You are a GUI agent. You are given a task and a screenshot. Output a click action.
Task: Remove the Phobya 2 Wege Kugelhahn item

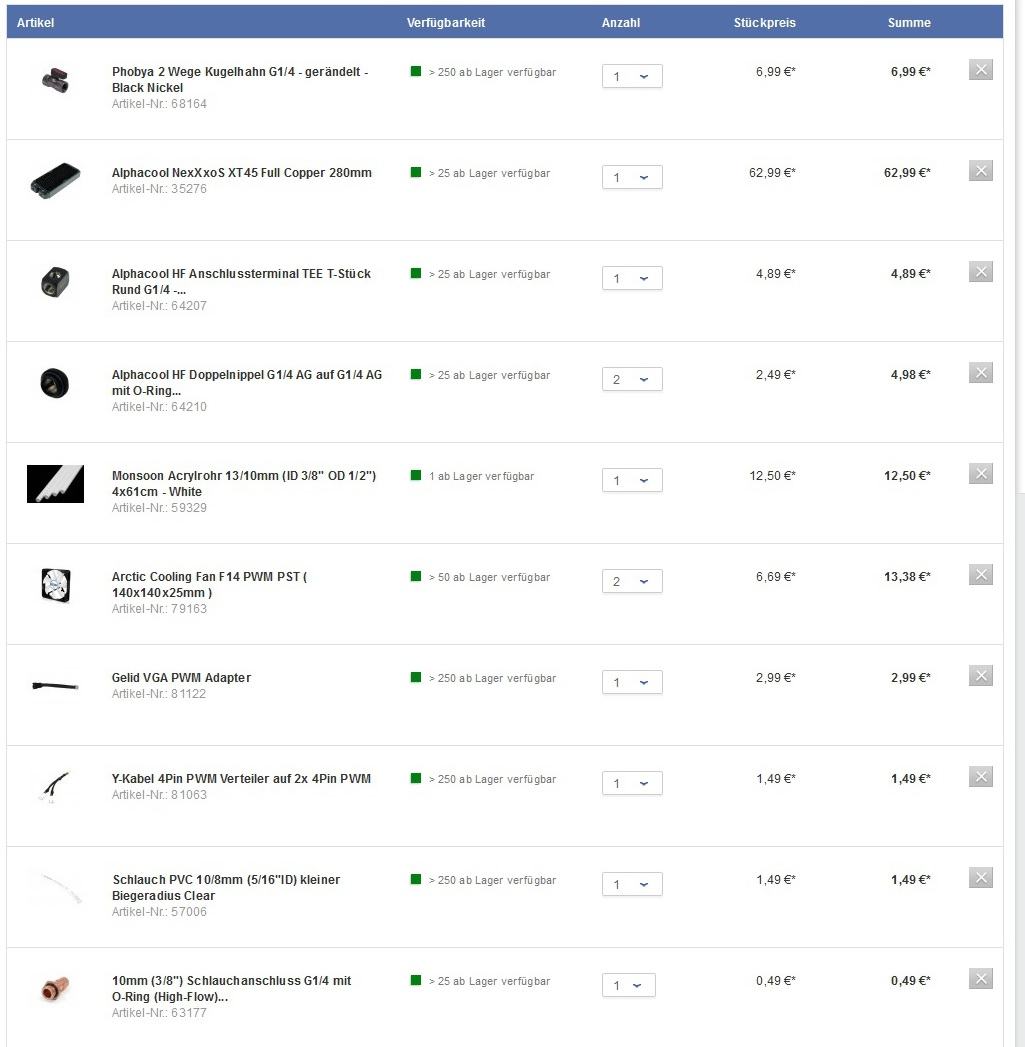(x=980, y=70)
